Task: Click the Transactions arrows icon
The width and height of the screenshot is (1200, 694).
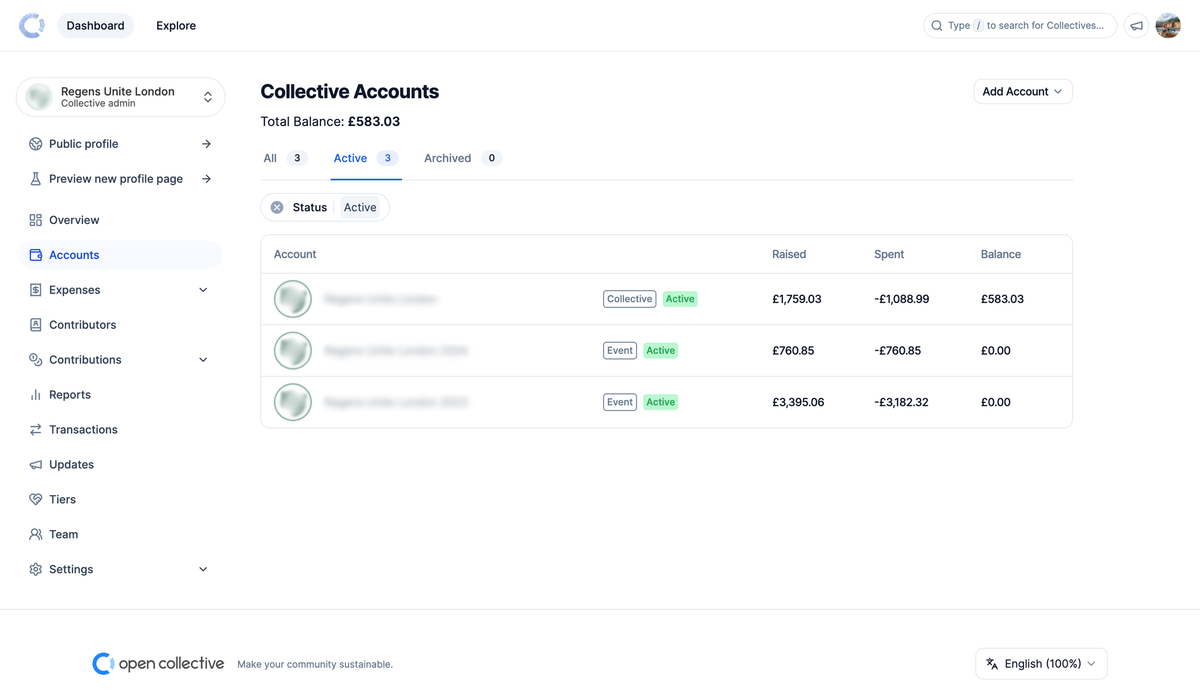Action: [x=36, y=430]
